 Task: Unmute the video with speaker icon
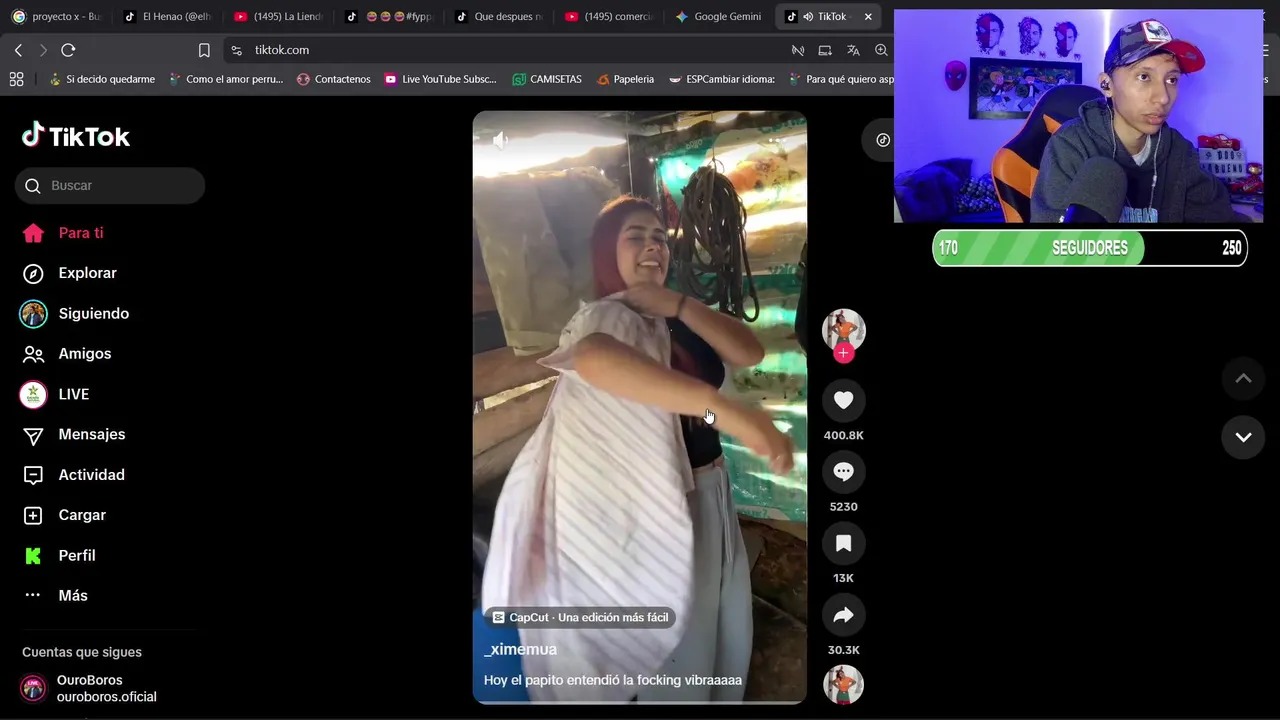pos(500,141)
